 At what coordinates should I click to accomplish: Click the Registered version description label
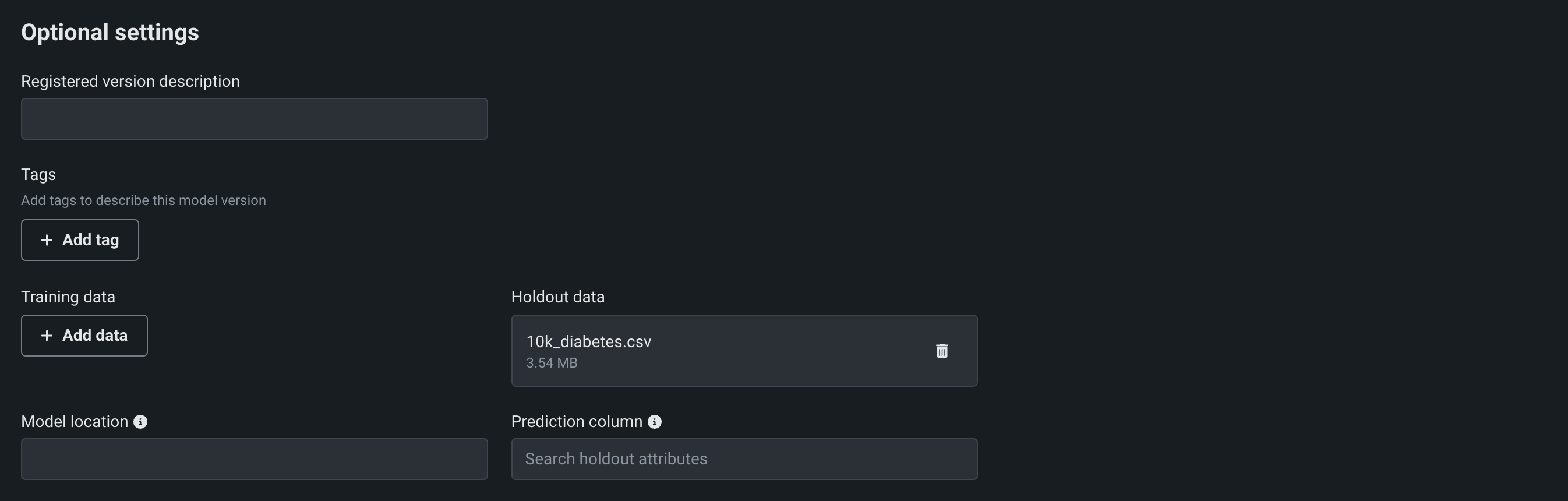tap(130, 82)
